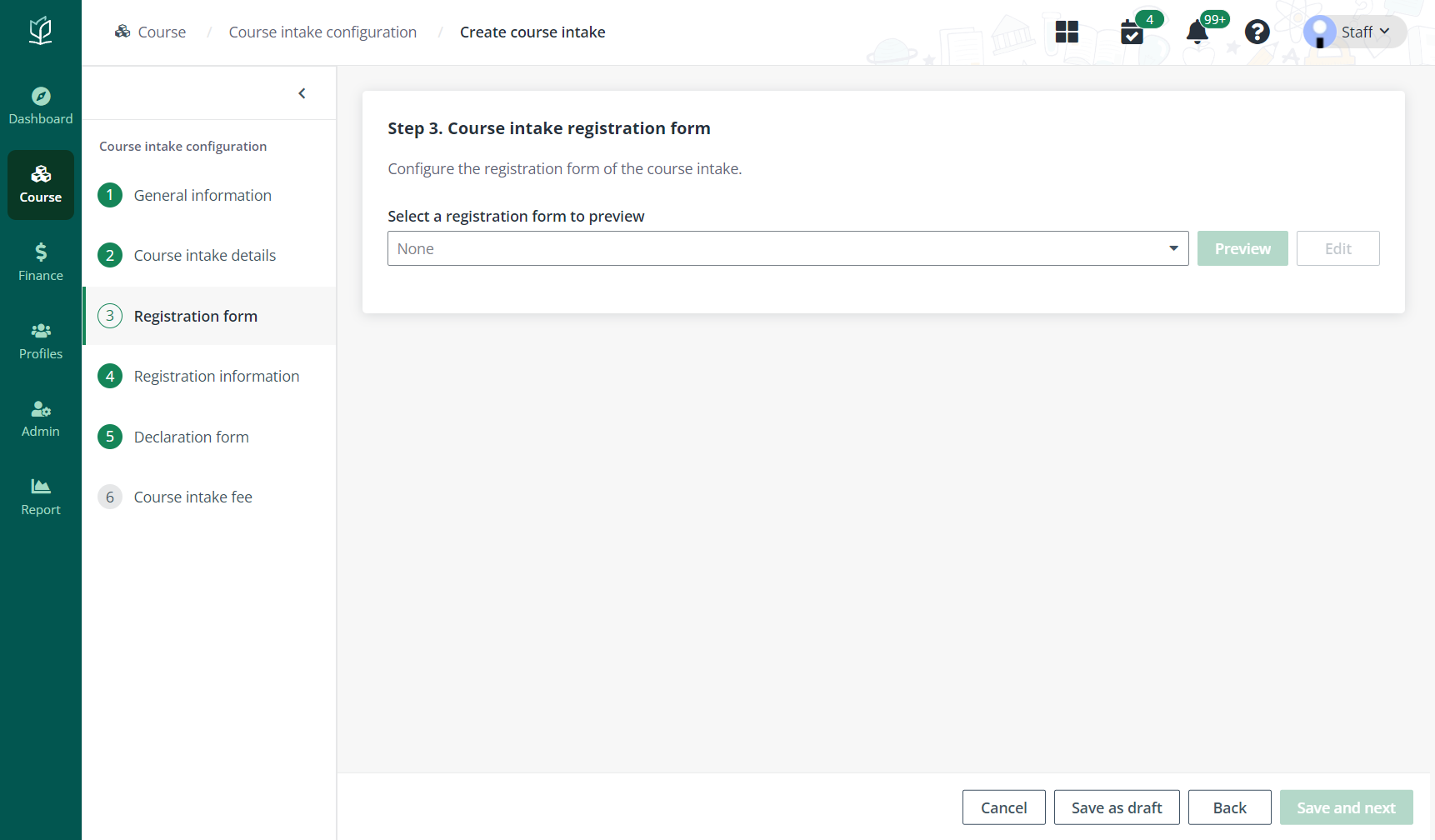Click the Preview button

[1242, 248]
